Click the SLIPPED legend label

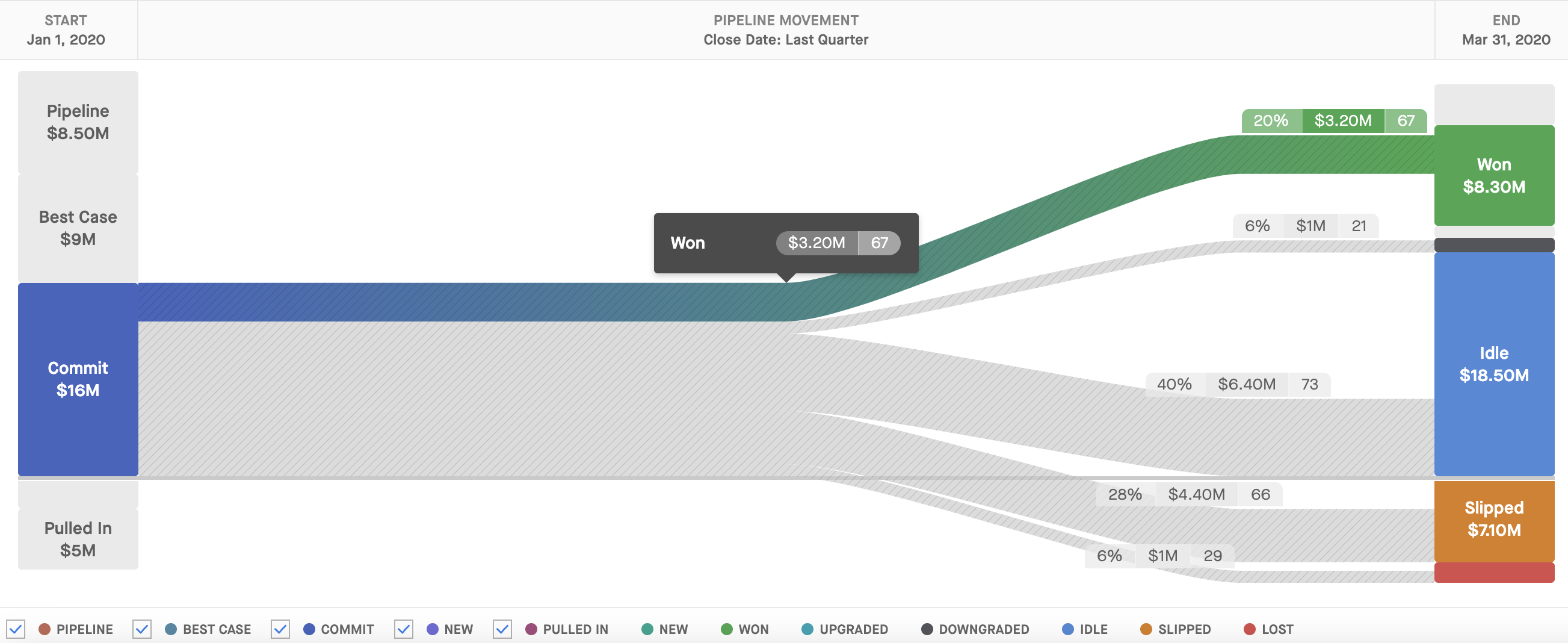[x=1184, y=629]
